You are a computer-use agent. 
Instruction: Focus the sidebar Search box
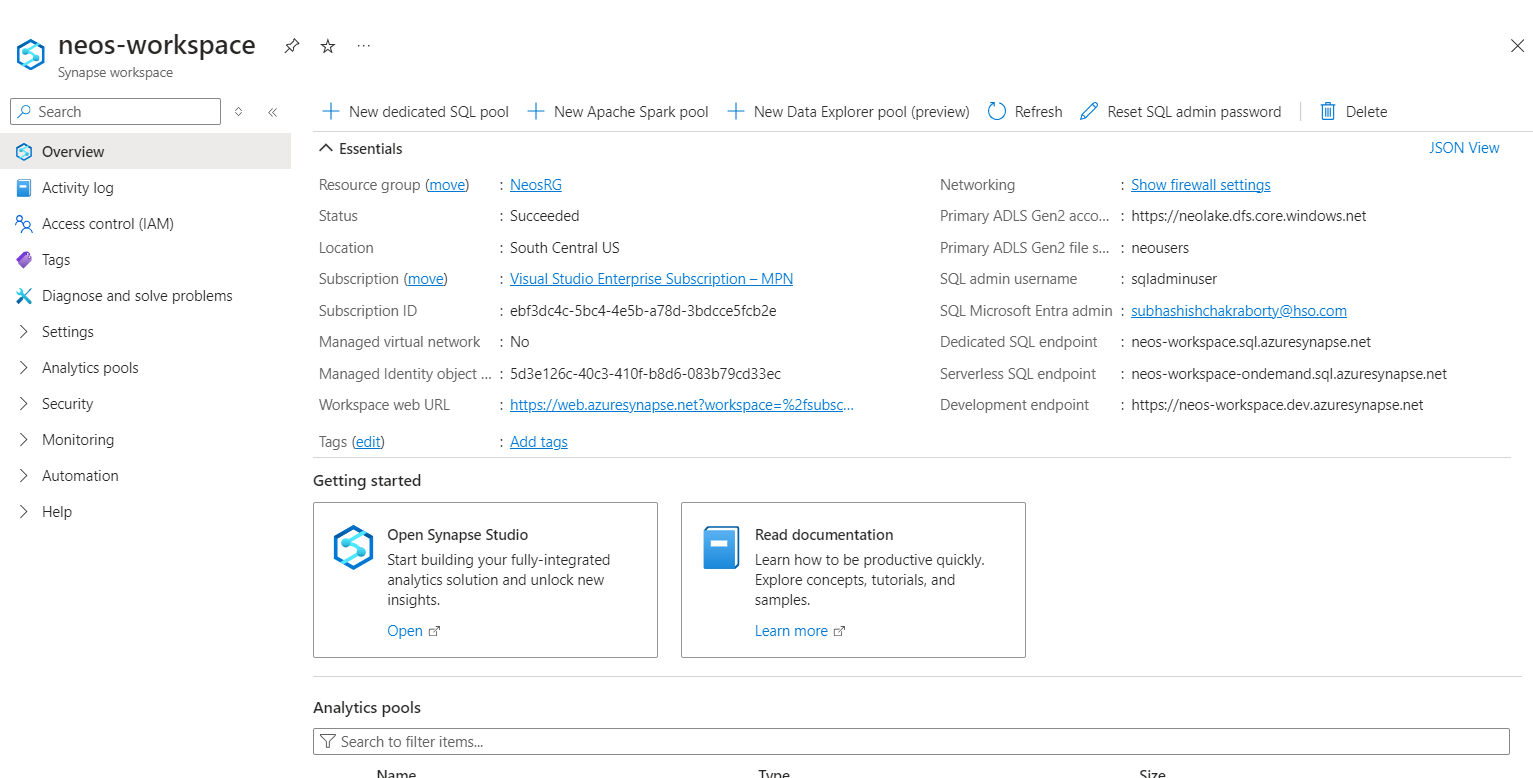pyautogui.click(x=115, y=112)
